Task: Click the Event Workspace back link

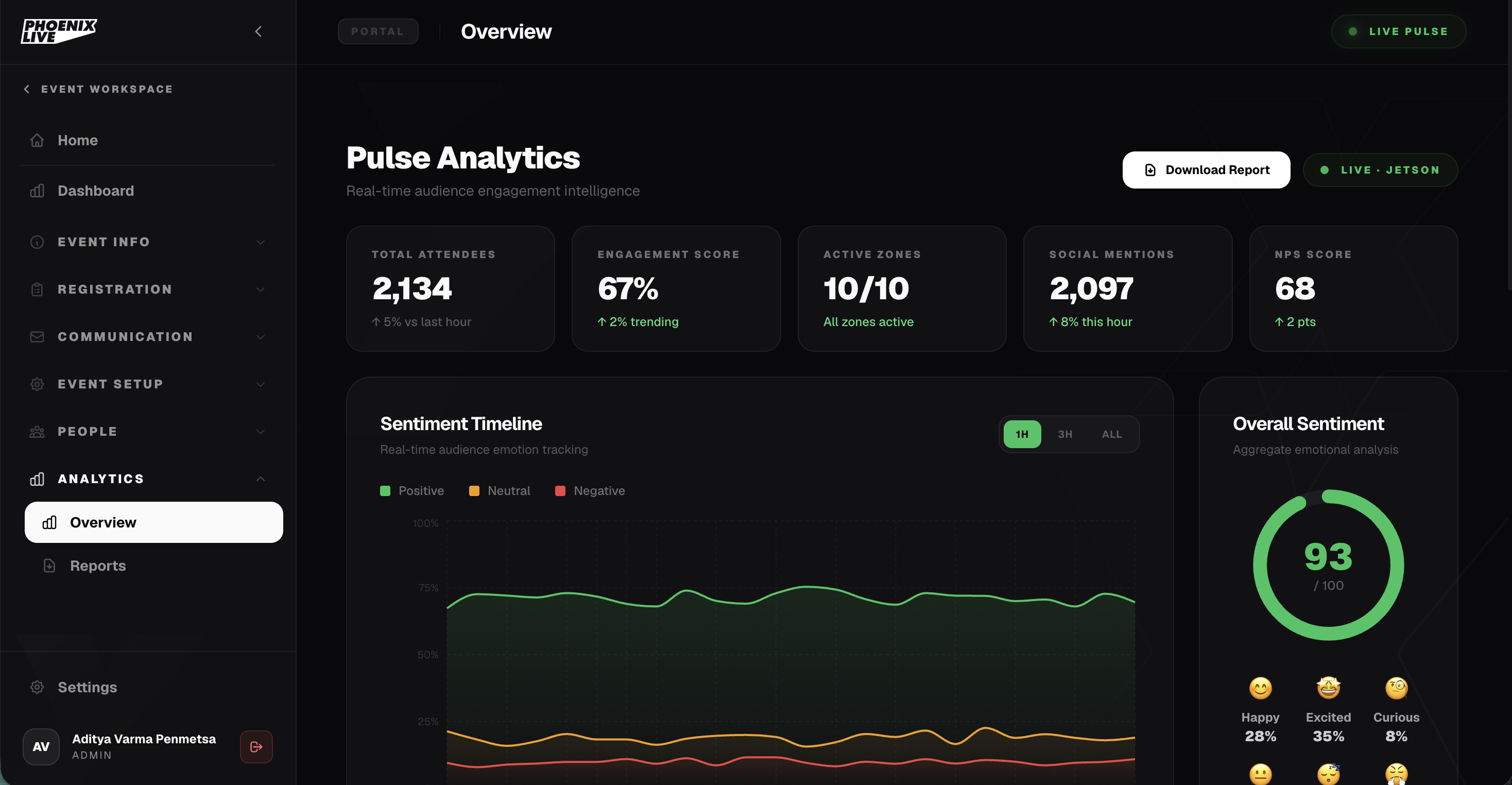Action: point(98,89)
